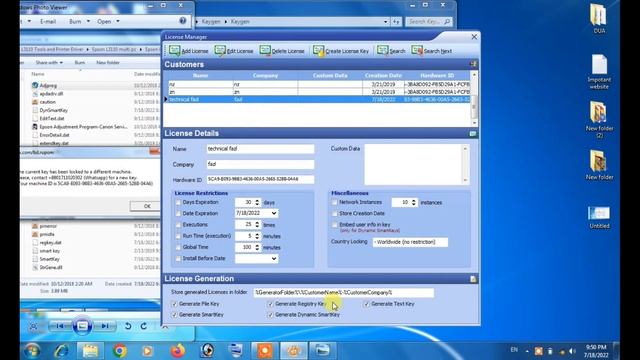The image size is (640, 360).
Task: Enable Executions checkbox
Action: point(178,224)
